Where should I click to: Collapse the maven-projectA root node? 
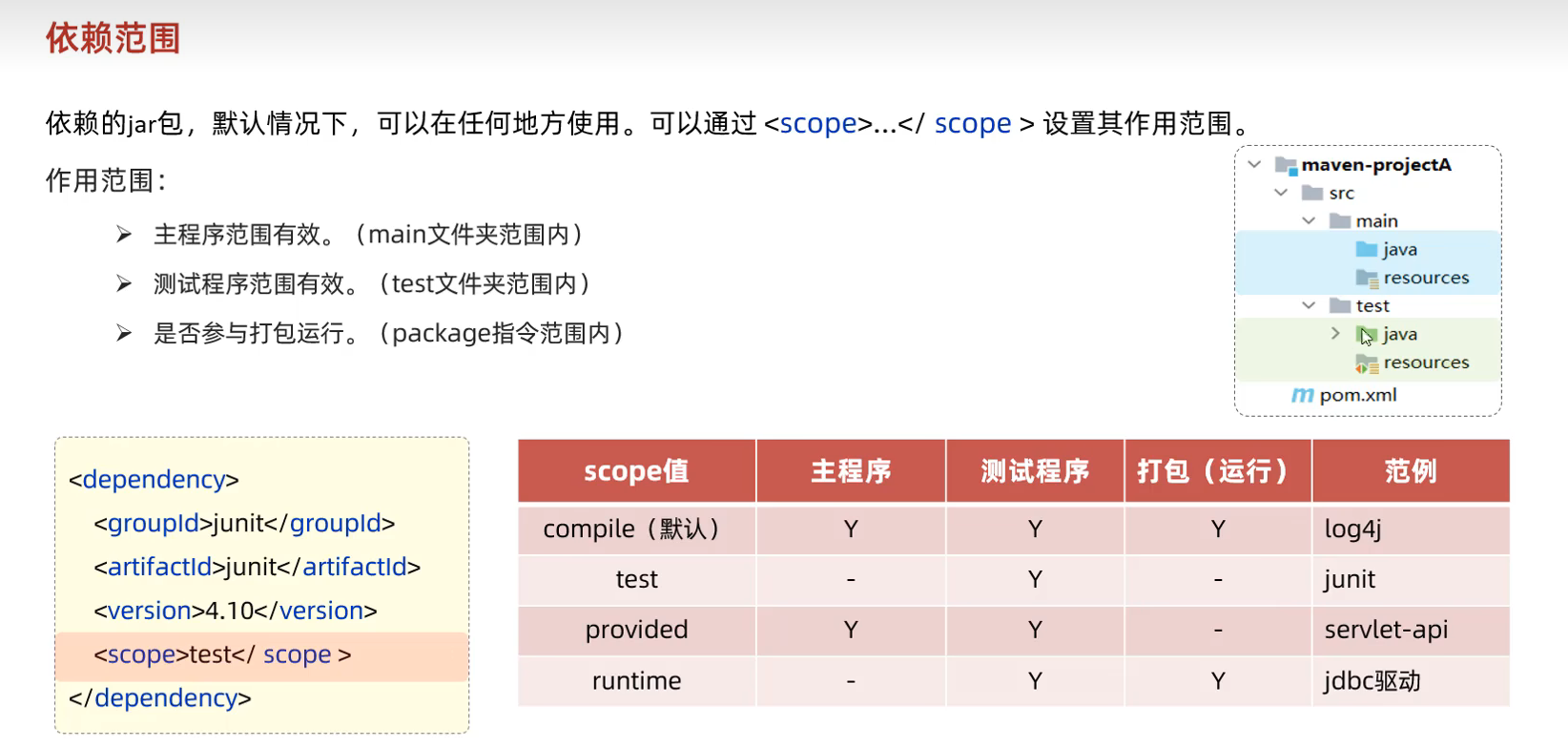(x=1254, y=165)
